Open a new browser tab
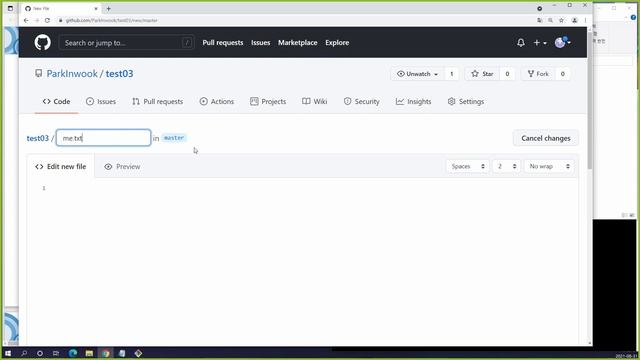The height and width of the screenshot is (360, 640). click(x=109, y=9)
